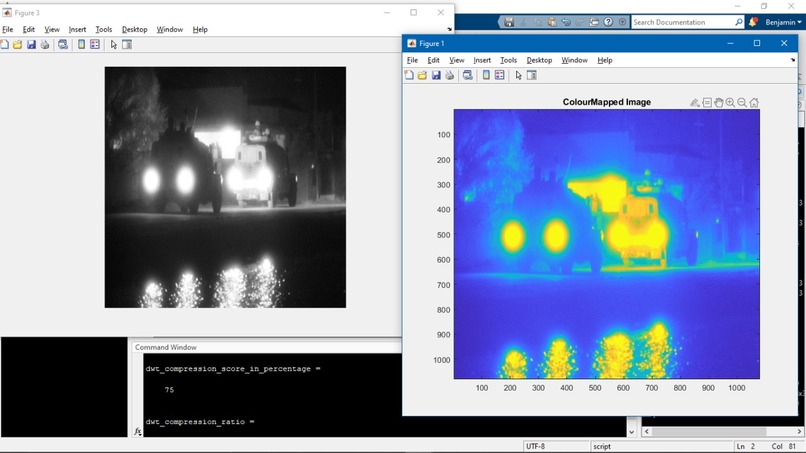Viewport: 806px width, 453px height.
Task: Click Print Figure icon in Figure 3 toolbar
Action: (x=45, y=45)
